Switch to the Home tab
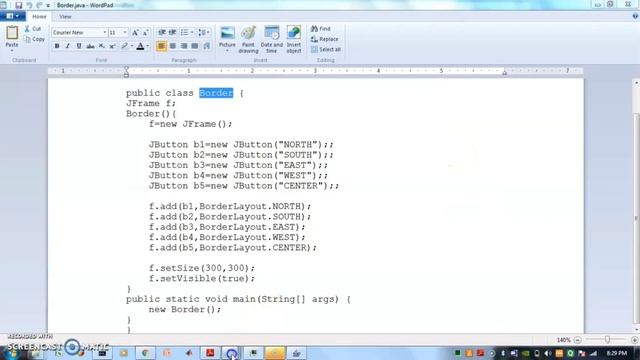 (39, 17)
